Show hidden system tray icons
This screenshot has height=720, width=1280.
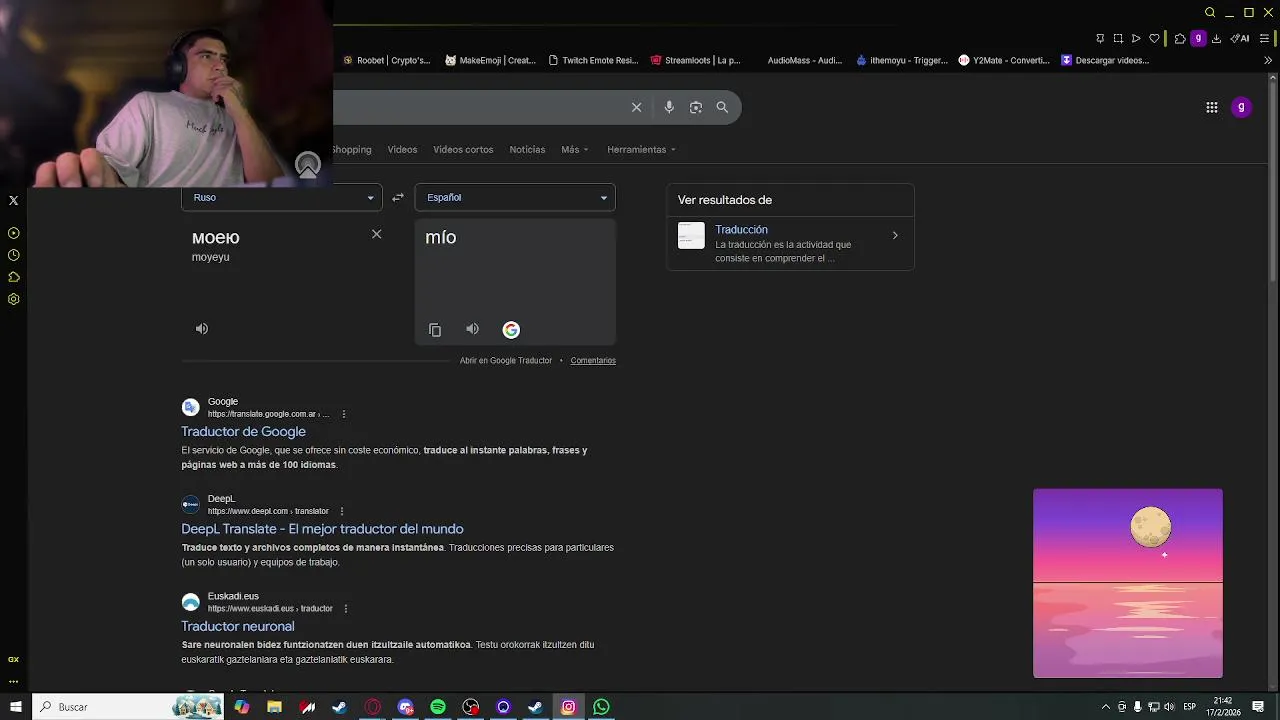(1105, 707)
